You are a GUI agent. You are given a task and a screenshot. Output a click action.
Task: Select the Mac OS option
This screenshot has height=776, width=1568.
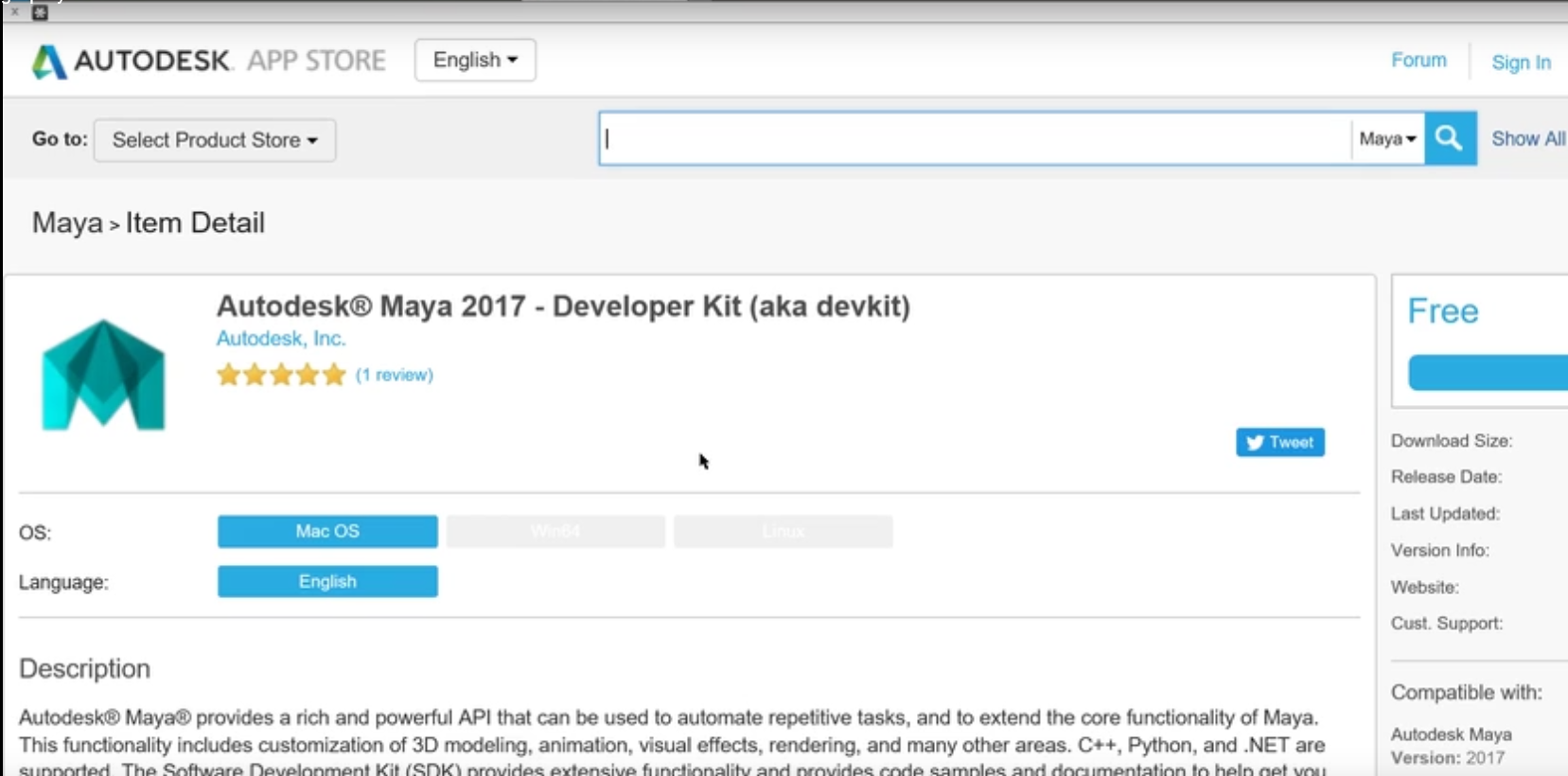coord(327,531)
